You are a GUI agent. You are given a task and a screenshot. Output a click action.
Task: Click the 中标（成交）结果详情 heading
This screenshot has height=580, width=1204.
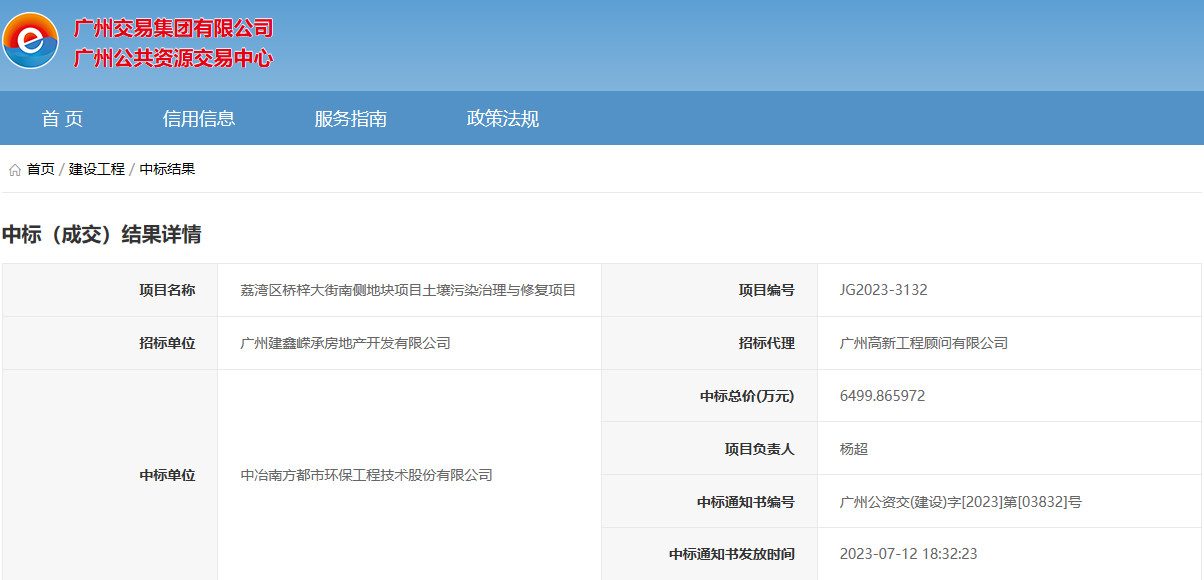pyautogui.click(x=101, y=235)
